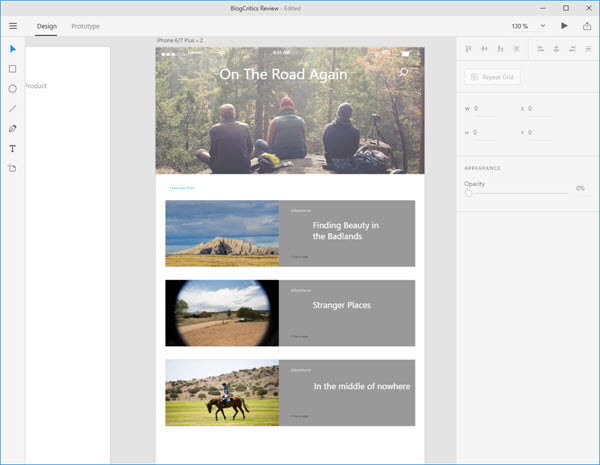Click the X position field
This screenshot has width=600, height=465.
540,109
